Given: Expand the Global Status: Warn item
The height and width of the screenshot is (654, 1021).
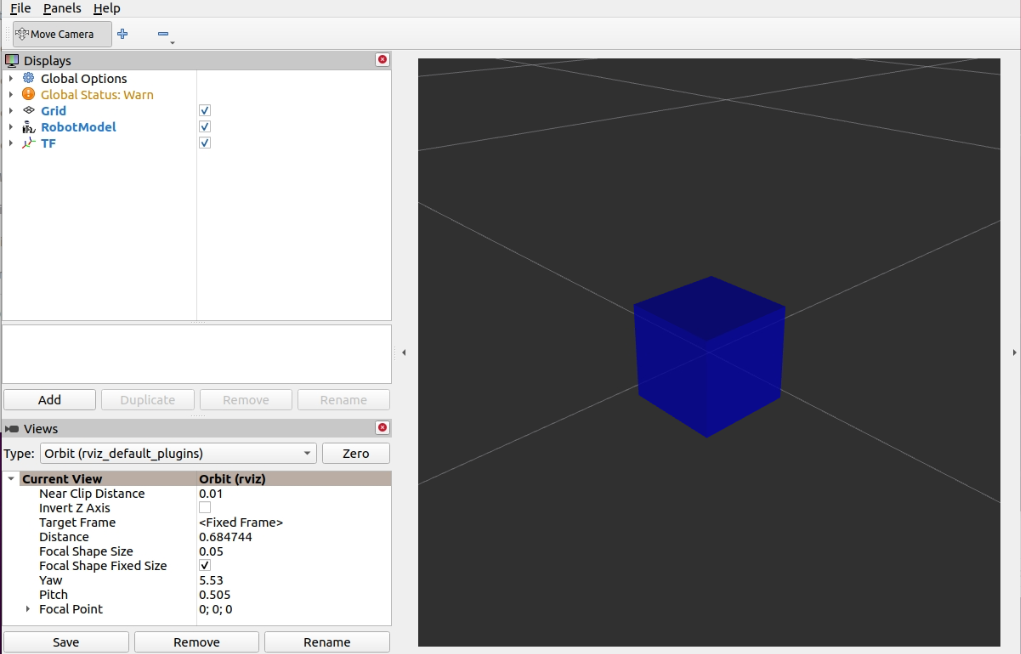Looking at the screenshot, I should (10, 94).
